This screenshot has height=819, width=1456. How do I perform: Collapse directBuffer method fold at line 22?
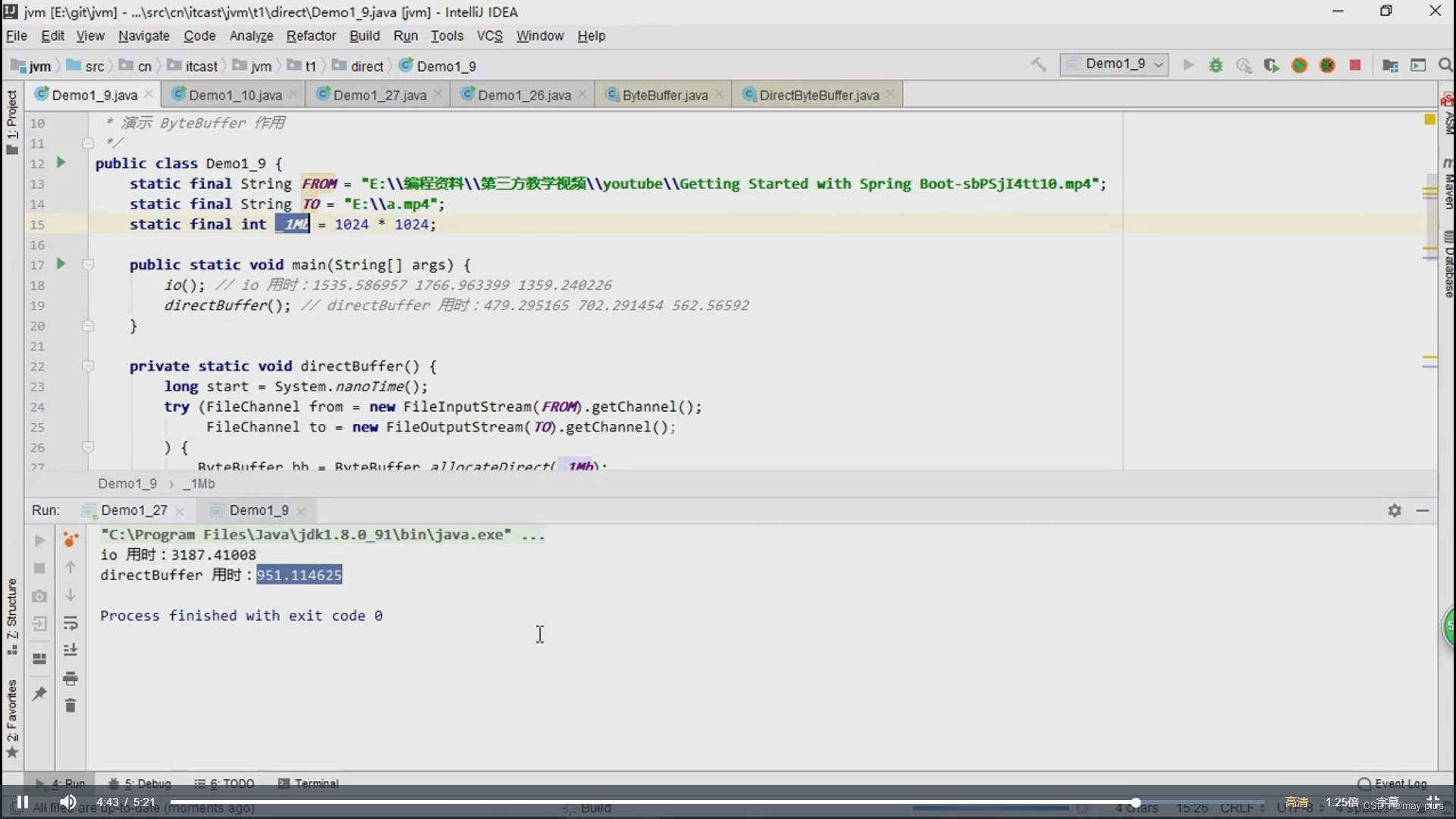pos(88,366)
